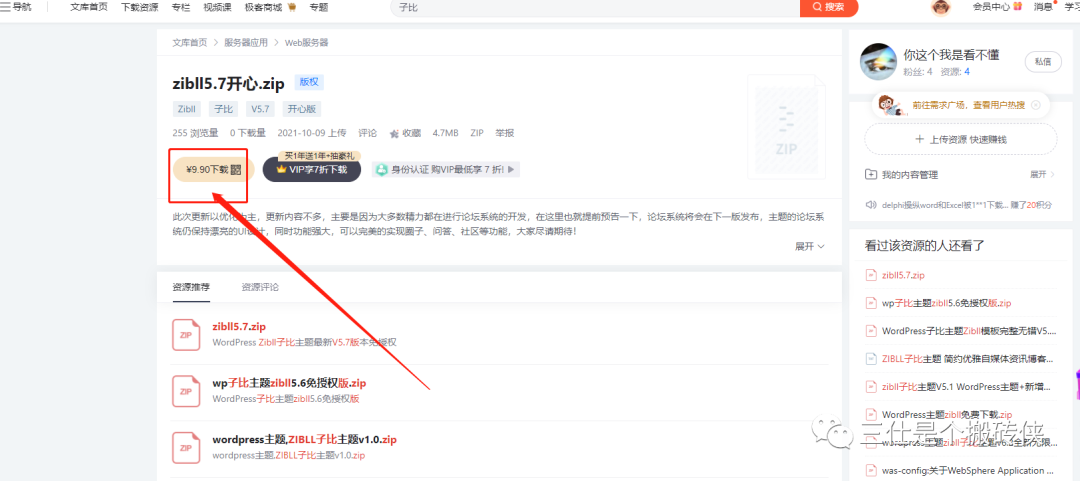Open 下载资源 in top navigation
The image size is (1080, 481).
point(139,7)
